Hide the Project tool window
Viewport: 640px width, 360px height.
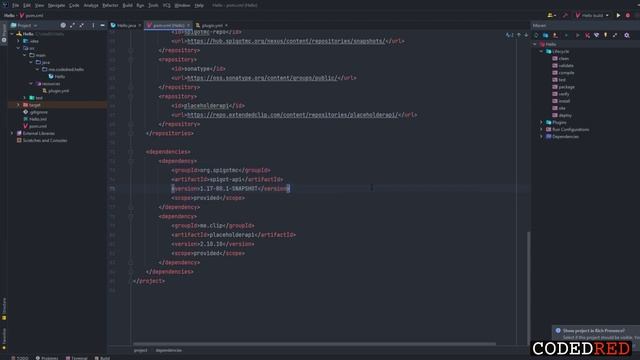[102, 25]
